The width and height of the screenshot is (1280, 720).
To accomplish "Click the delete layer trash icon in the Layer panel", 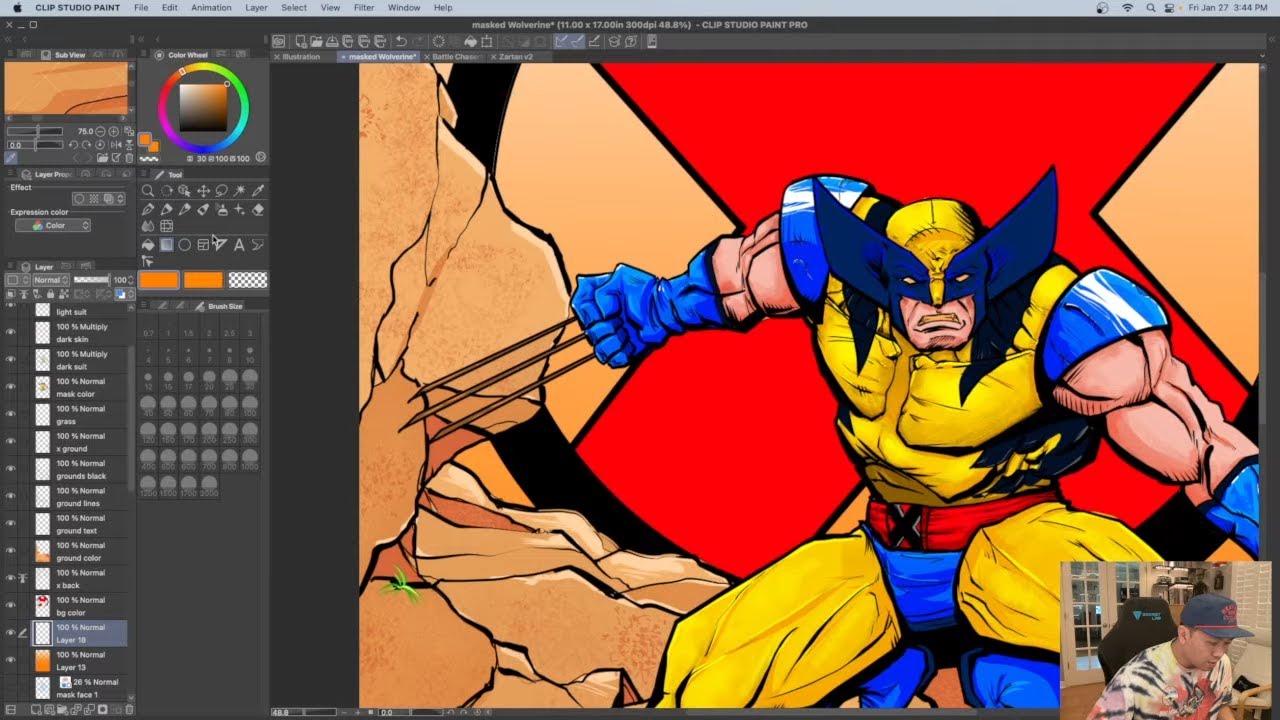I will [x=130, y=710].
